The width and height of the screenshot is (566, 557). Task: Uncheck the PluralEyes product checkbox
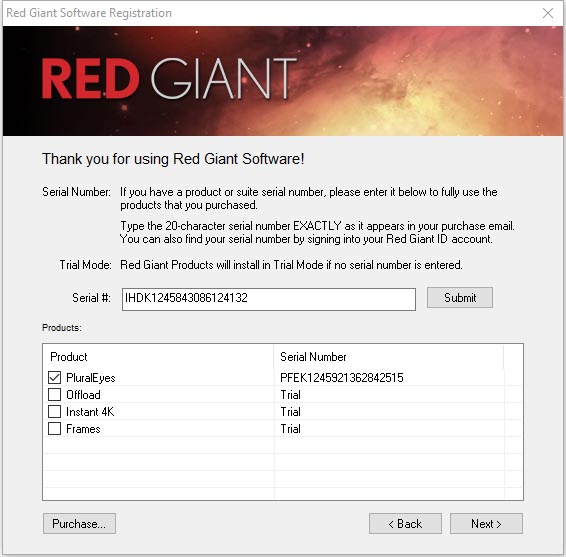pyautogui.click(x=55, y=377)
